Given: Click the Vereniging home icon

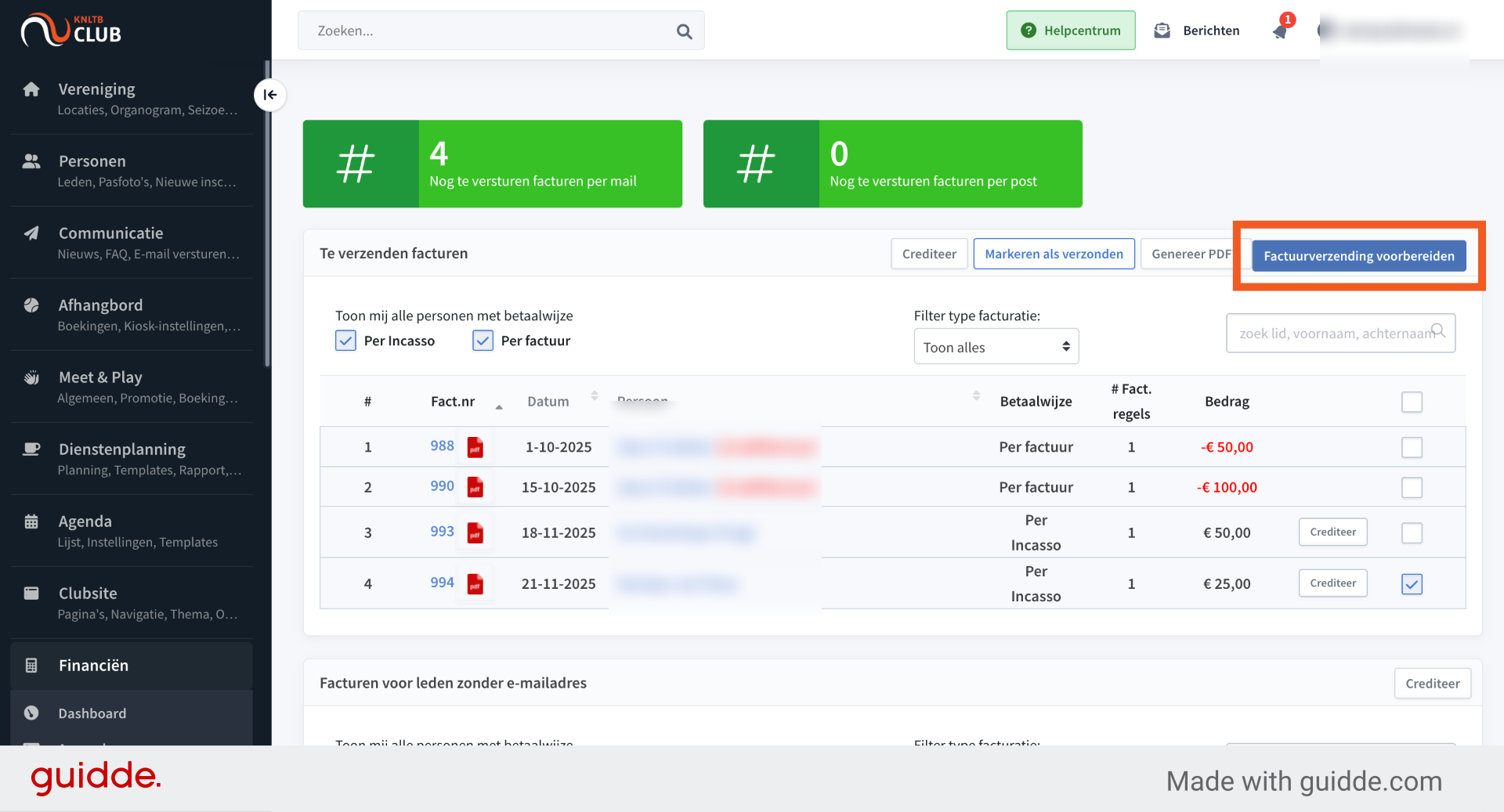Looking at the screenshot, I should 31,89.
